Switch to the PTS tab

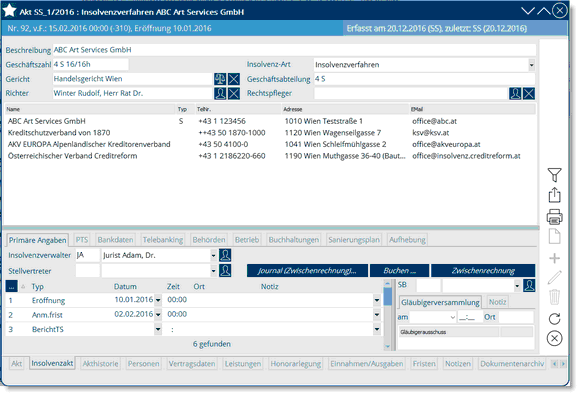click(82, 240)
